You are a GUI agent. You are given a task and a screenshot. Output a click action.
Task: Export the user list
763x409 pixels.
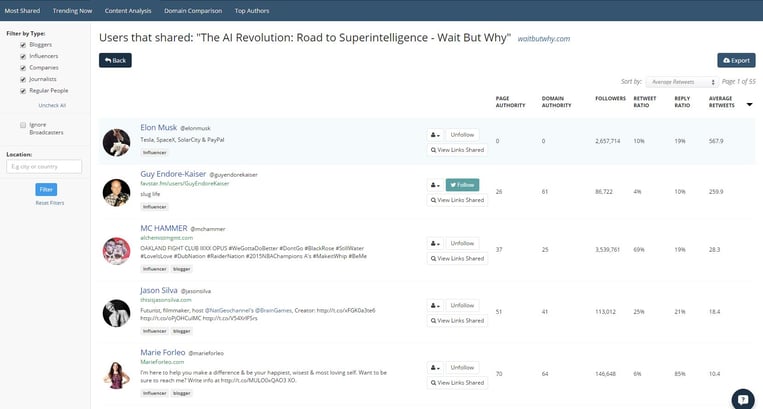[736, 60]
